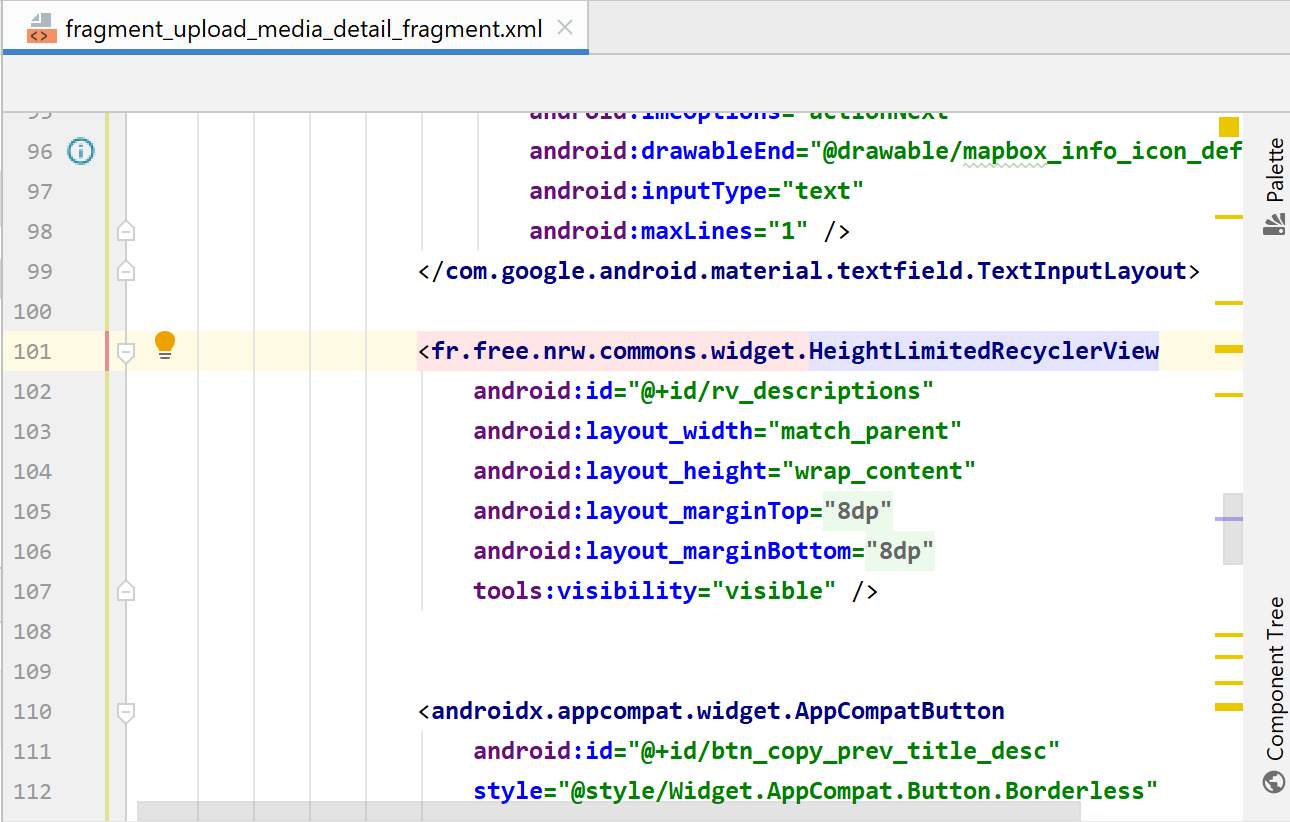1290x822 pixels.
Task: Click the mapbox_info_icon drawable reference
Action: pyautogui.click(x=1027, y=151)
